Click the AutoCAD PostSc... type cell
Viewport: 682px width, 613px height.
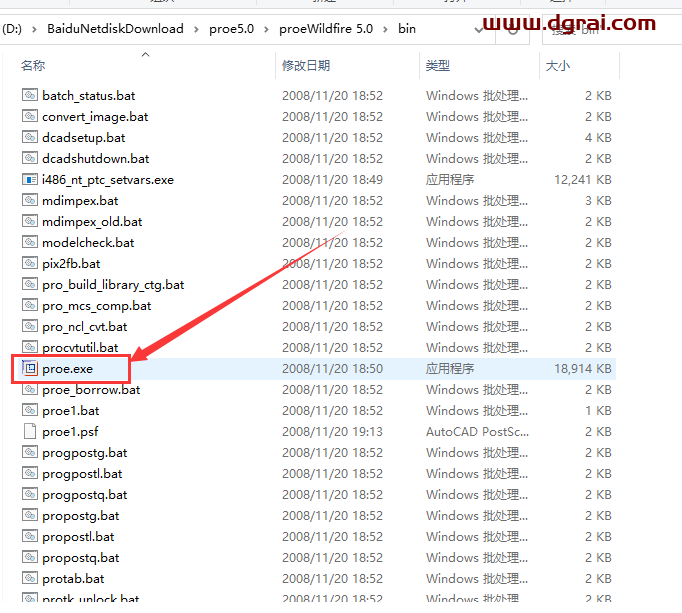pyautogui.click(x=477, y=432)
